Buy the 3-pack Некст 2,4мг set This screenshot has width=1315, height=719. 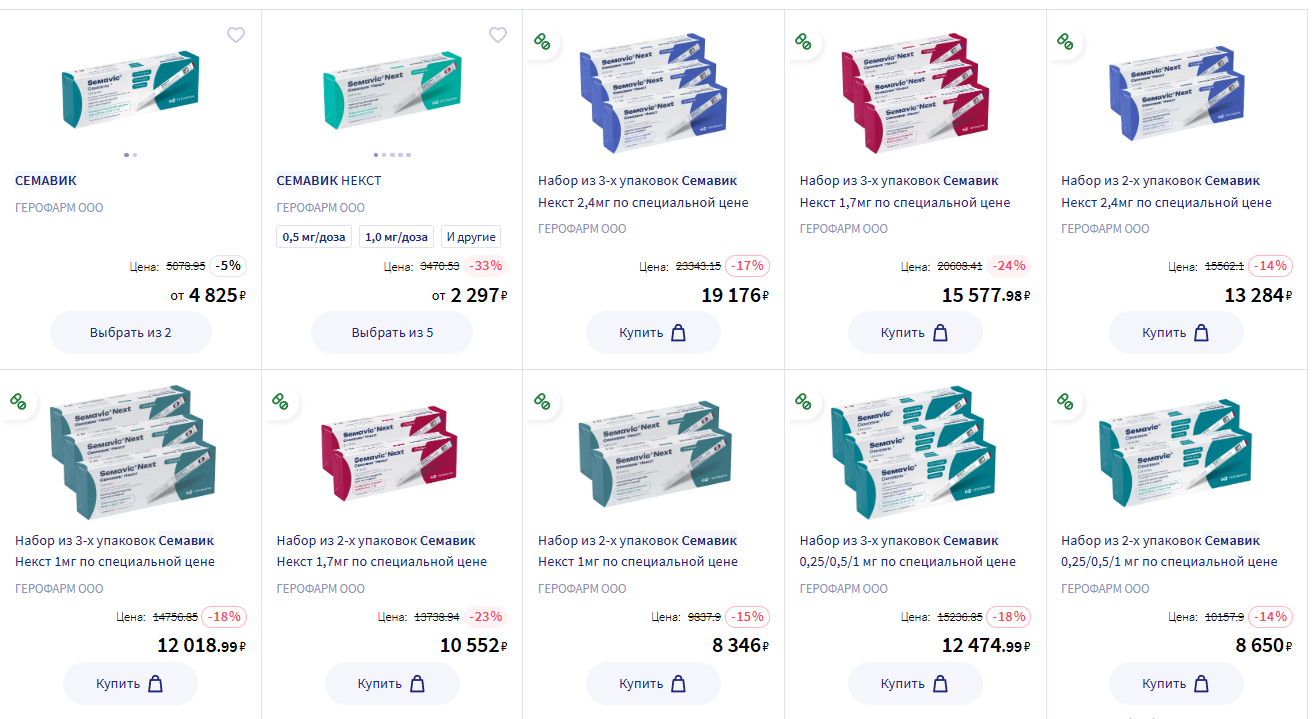point(653,332)
